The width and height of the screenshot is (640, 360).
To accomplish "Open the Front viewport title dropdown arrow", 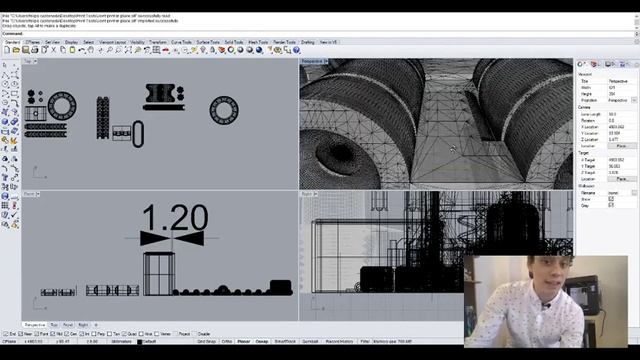I will point(38,194).
